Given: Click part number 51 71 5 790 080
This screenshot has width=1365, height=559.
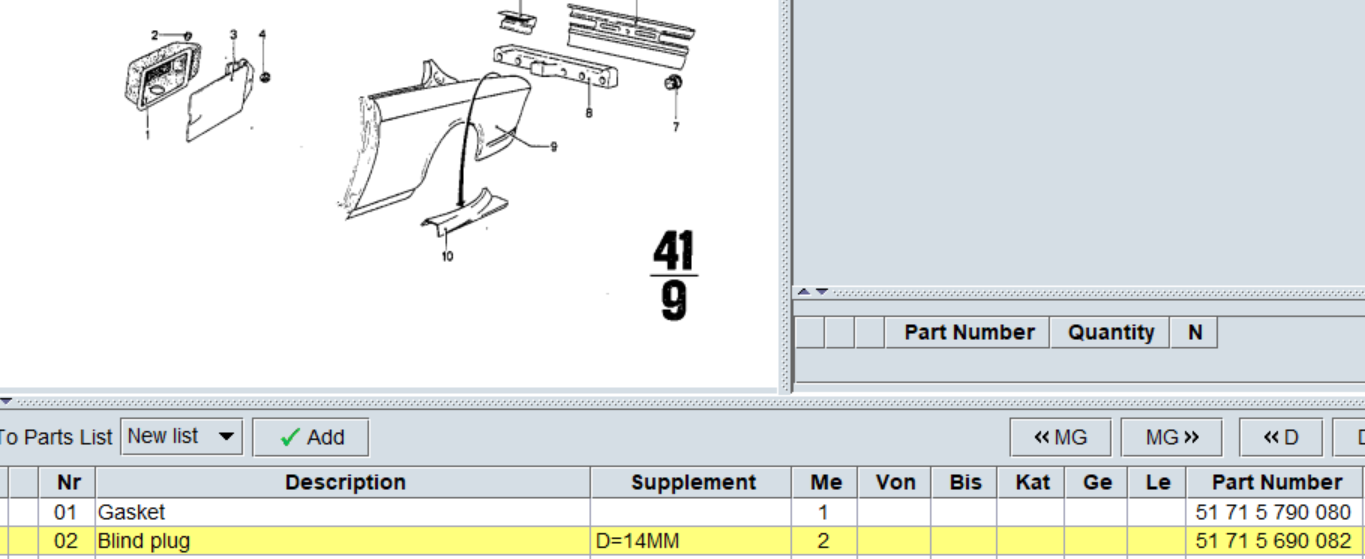Looking at the screenshot, I should [x=1273, y=513].
